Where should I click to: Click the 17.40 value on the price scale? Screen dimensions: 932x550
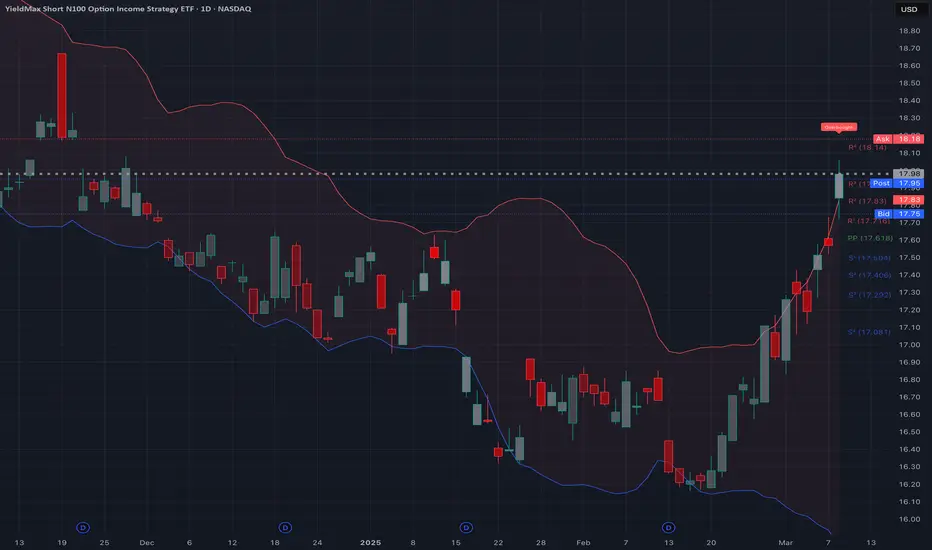pyautogui.click(x=909, y=275)
